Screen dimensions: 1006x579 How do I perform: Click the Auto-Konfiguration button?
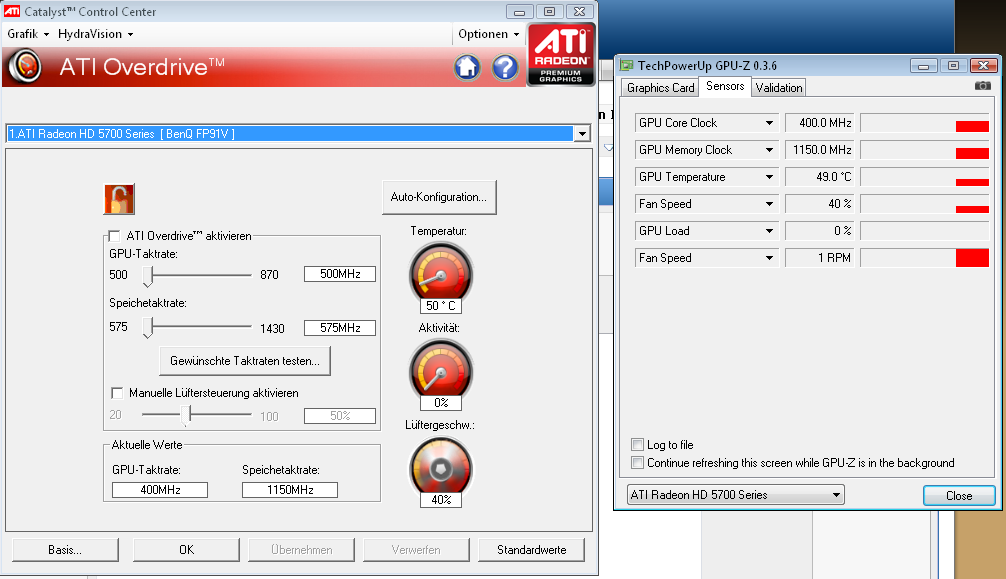coord(439,197)
